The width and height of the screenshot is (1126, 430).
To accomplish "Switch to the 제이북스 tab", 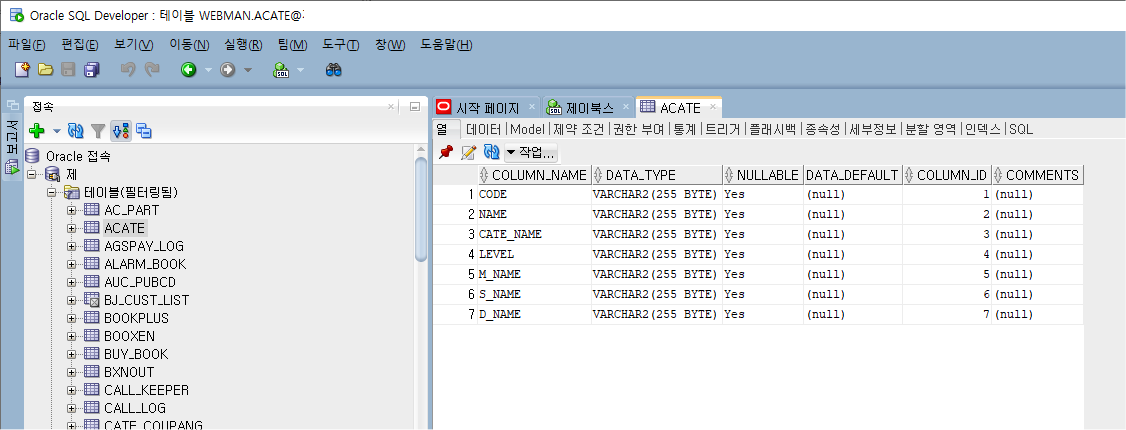I will pos(589,108).
